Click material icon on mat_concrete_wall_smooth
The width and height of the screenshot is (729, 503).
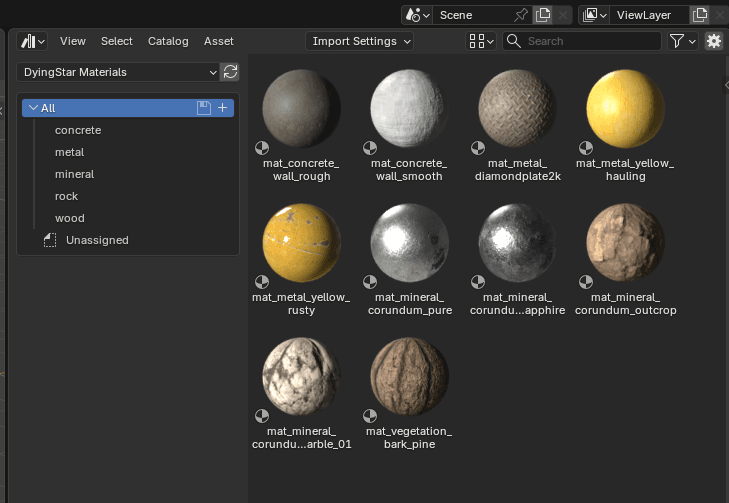[370, 148]
